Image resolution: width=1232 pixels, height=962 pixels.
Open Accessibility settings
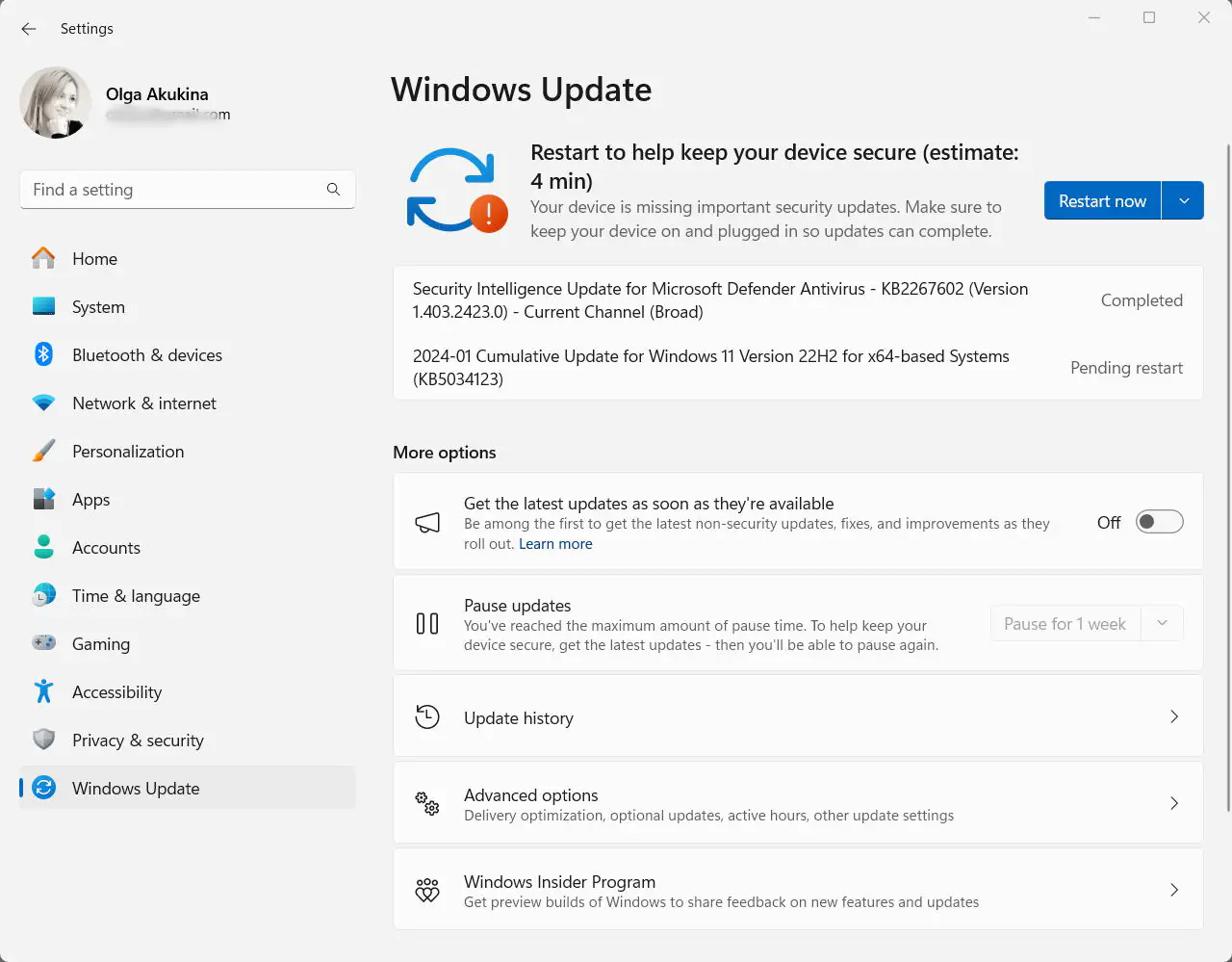click(x=188, y=691)
